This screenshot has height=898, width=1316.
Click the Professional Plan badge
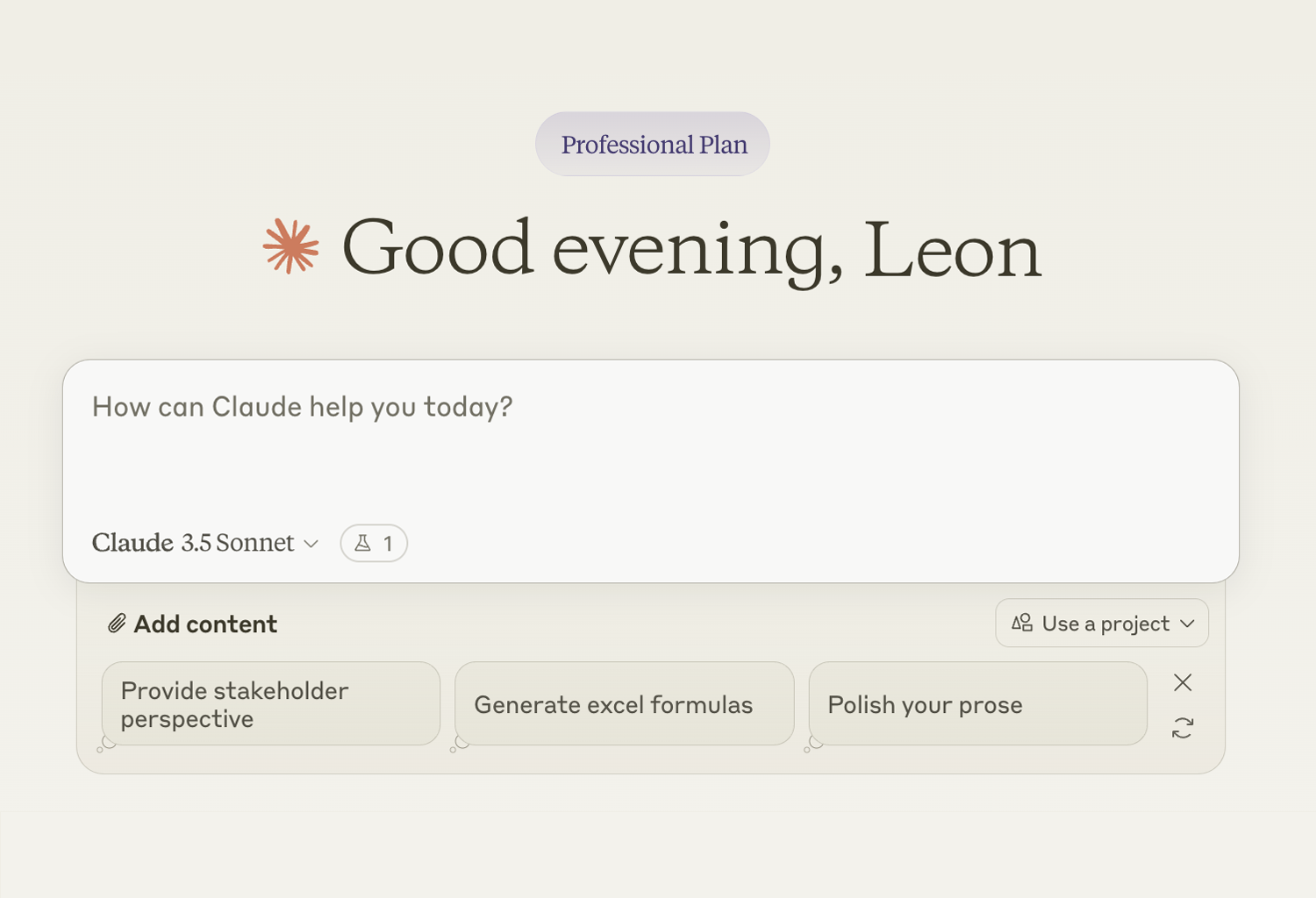coord(653,144)
